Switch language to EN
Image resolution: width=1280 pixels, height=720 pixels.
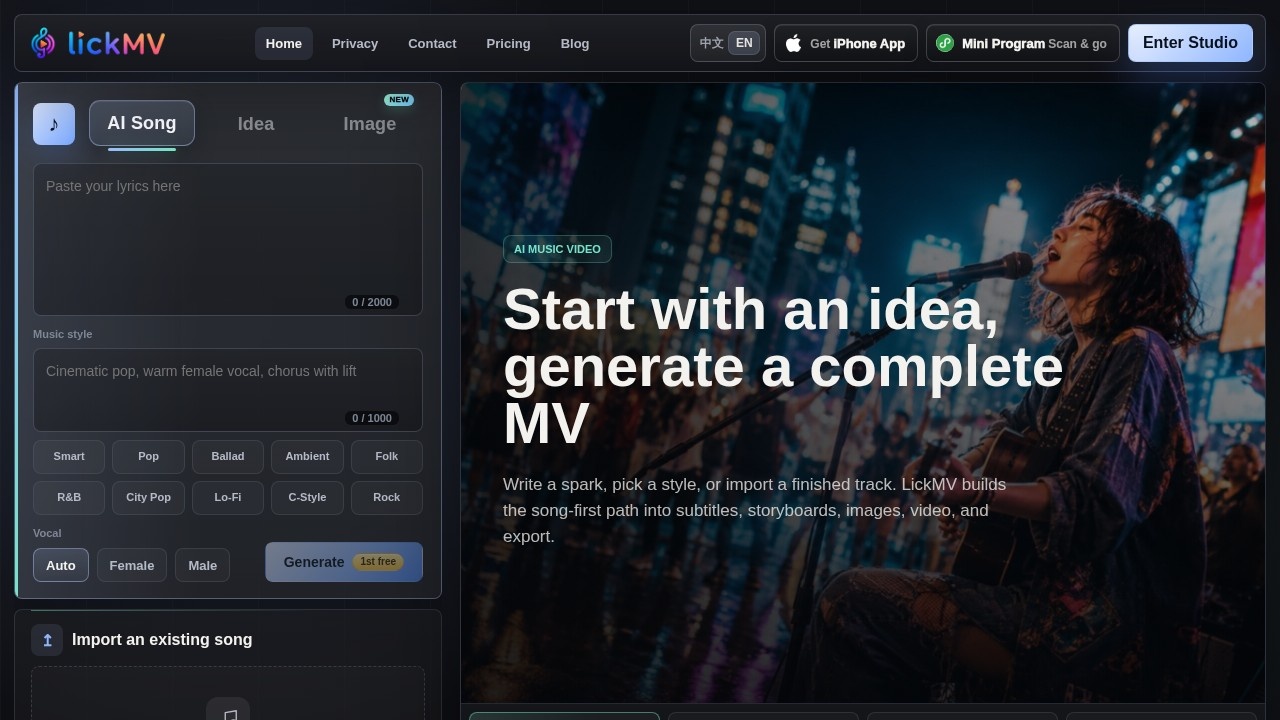pos(744,43)
